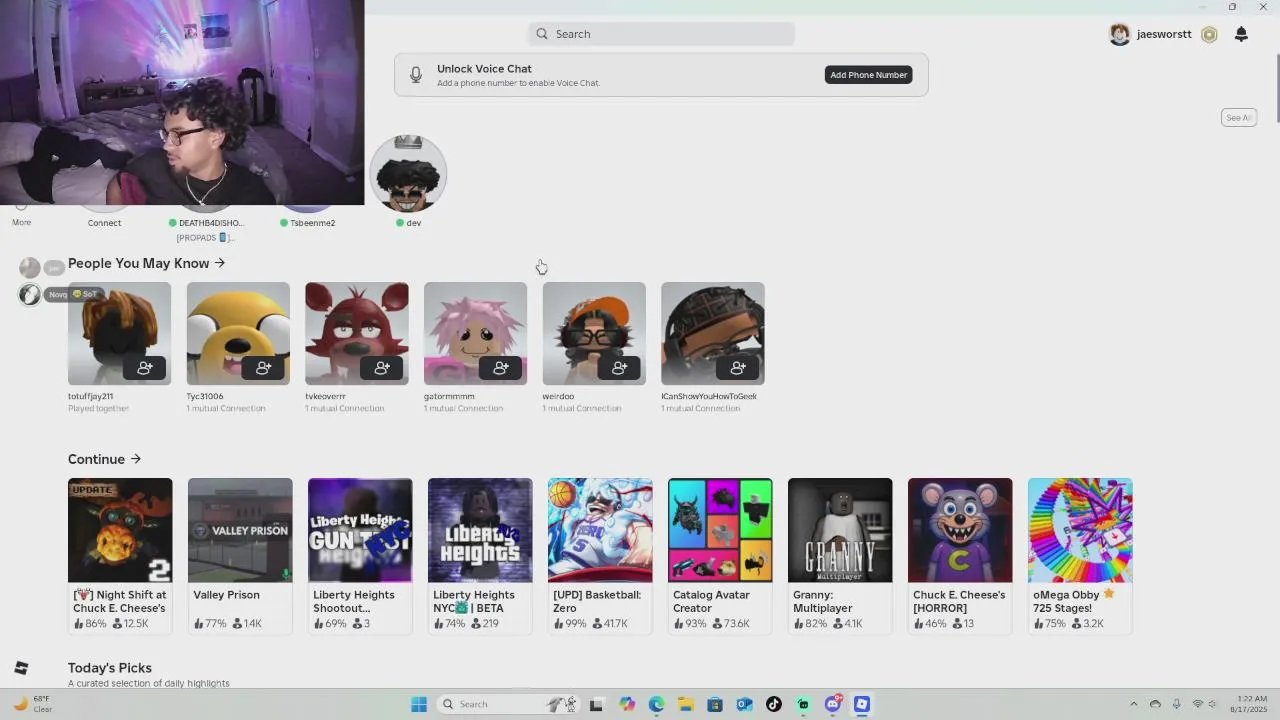Click the jaesworstt username text
Screen dimensions: 1280x720
1164,34
